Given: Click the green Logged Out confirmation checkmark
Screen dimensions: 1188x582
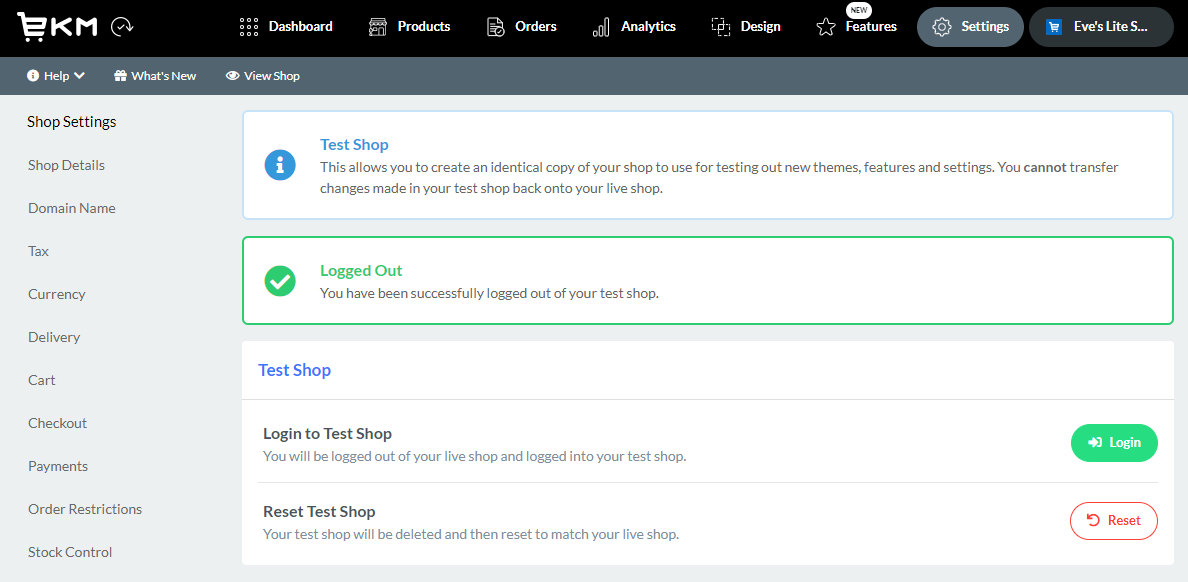Looking at the screenshot, I should 280,281.
